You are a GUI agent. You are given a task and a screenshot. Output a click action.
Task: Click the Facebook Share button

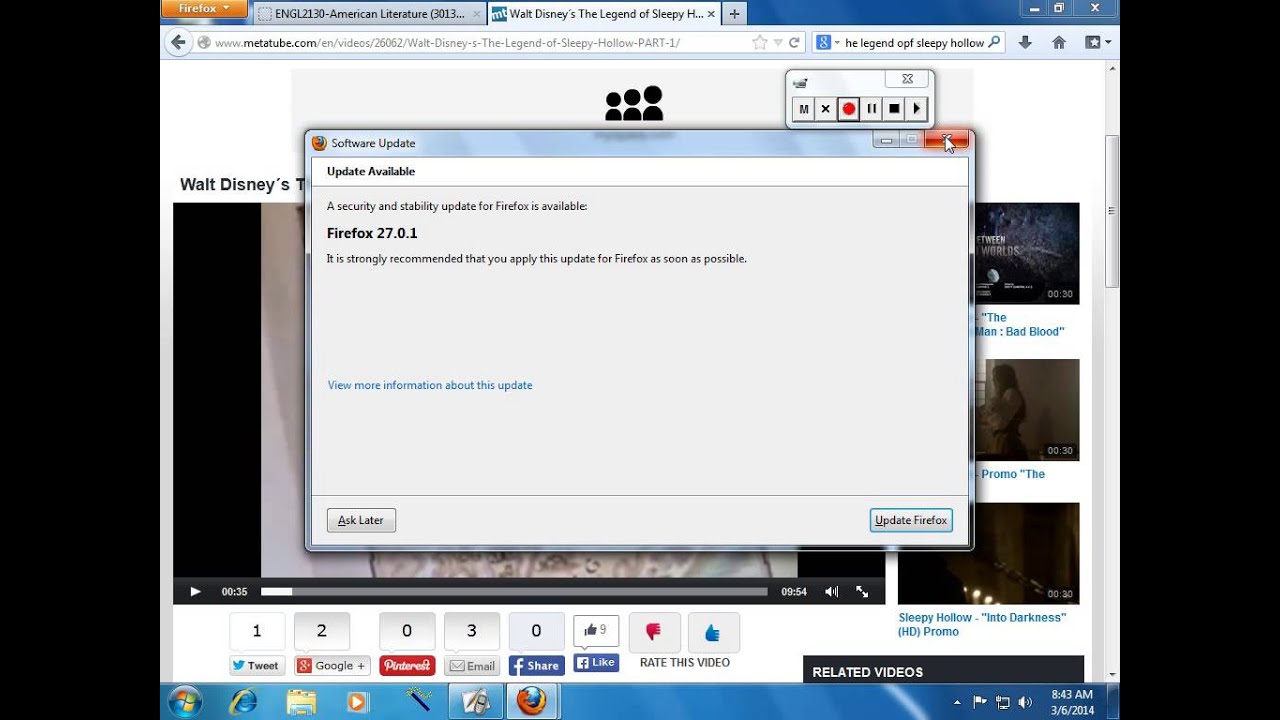[x=537, y=665]
